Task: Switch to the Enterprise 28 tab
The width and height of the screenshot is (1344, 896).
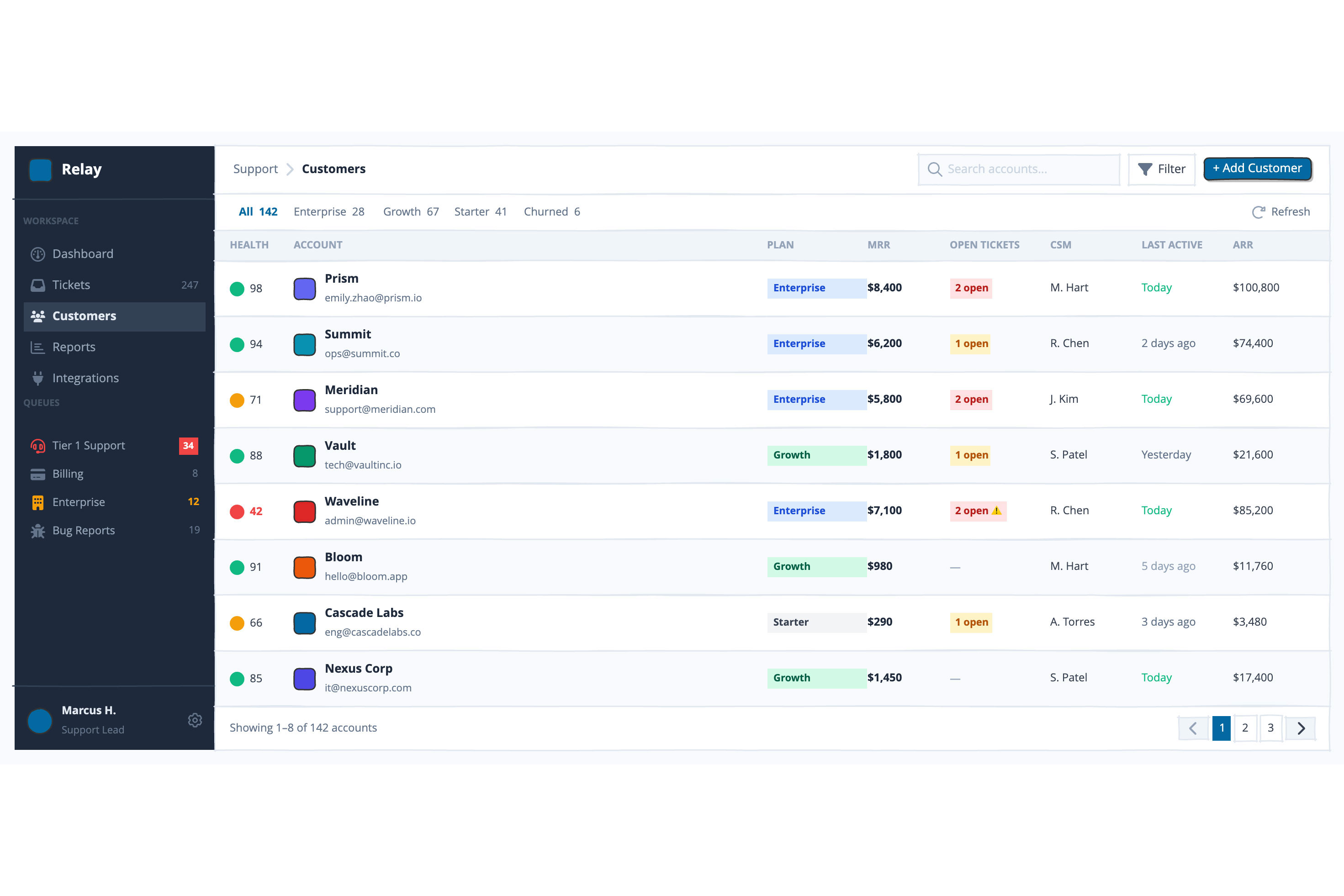Action: click(x=329, y=211)
